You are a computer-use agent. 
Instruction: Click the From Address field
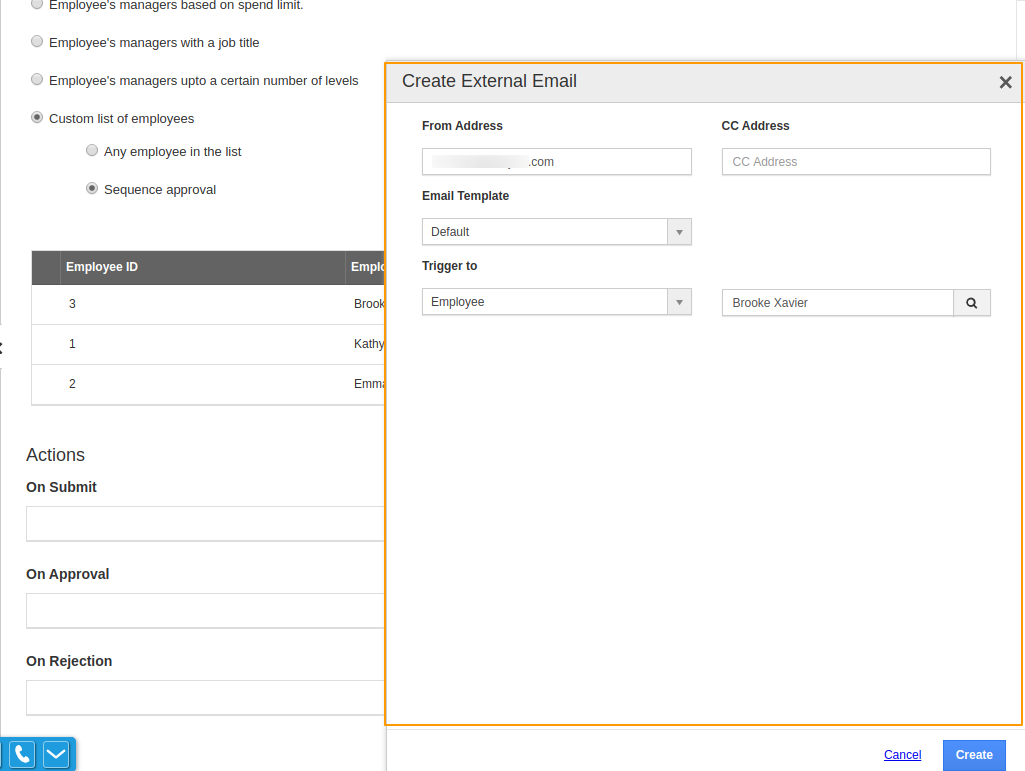[556, 162]
